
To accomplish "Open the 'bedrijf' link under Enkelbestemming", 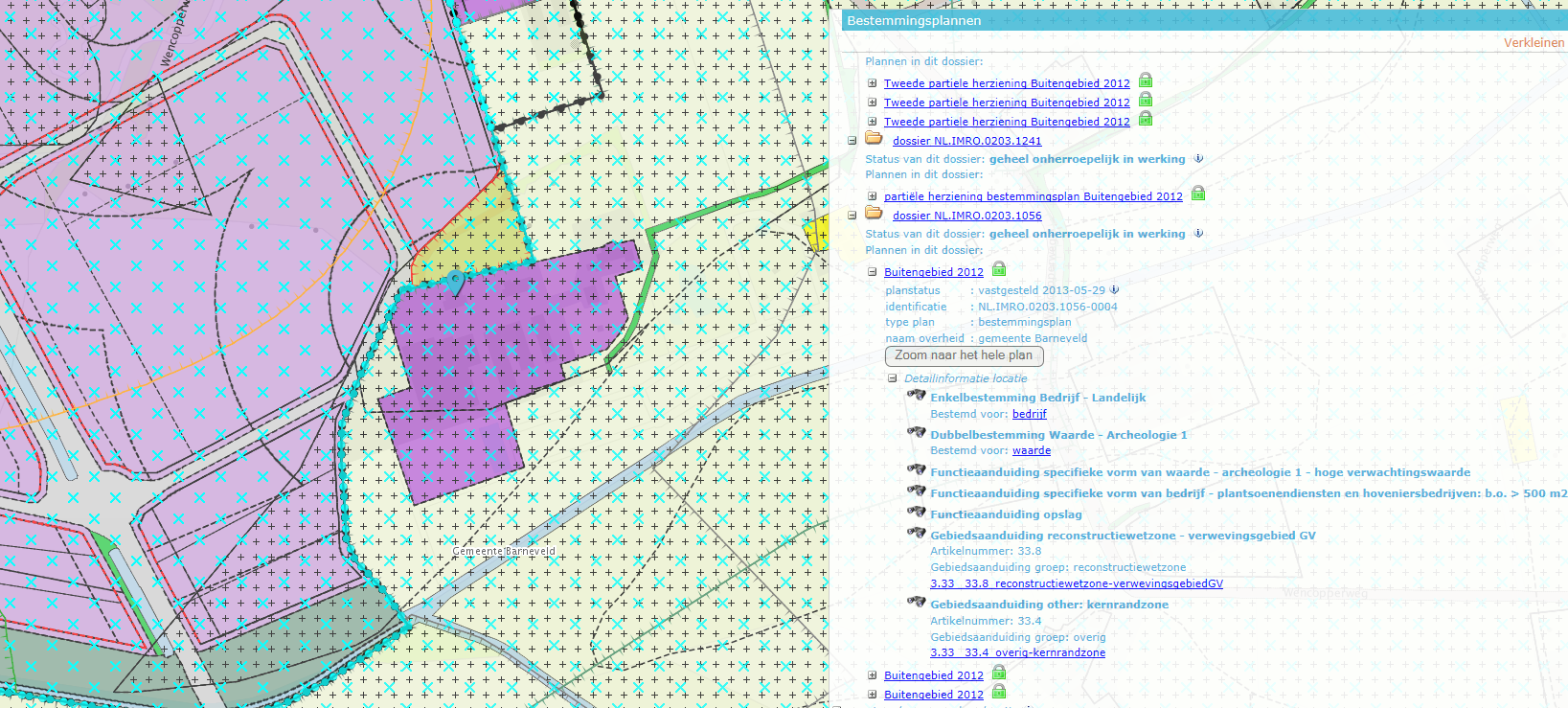I will (1029, 414).
